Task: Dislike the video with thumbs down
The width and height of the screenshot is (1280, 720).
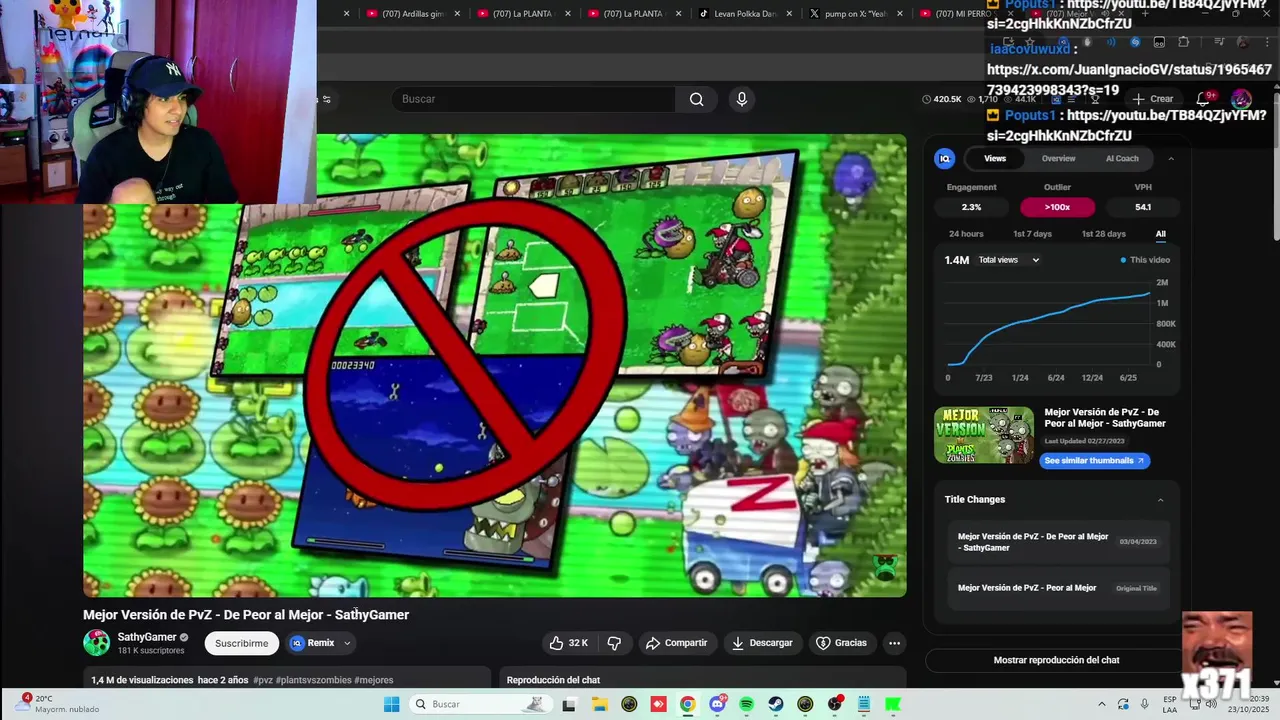Action: (x=614, y=643)
